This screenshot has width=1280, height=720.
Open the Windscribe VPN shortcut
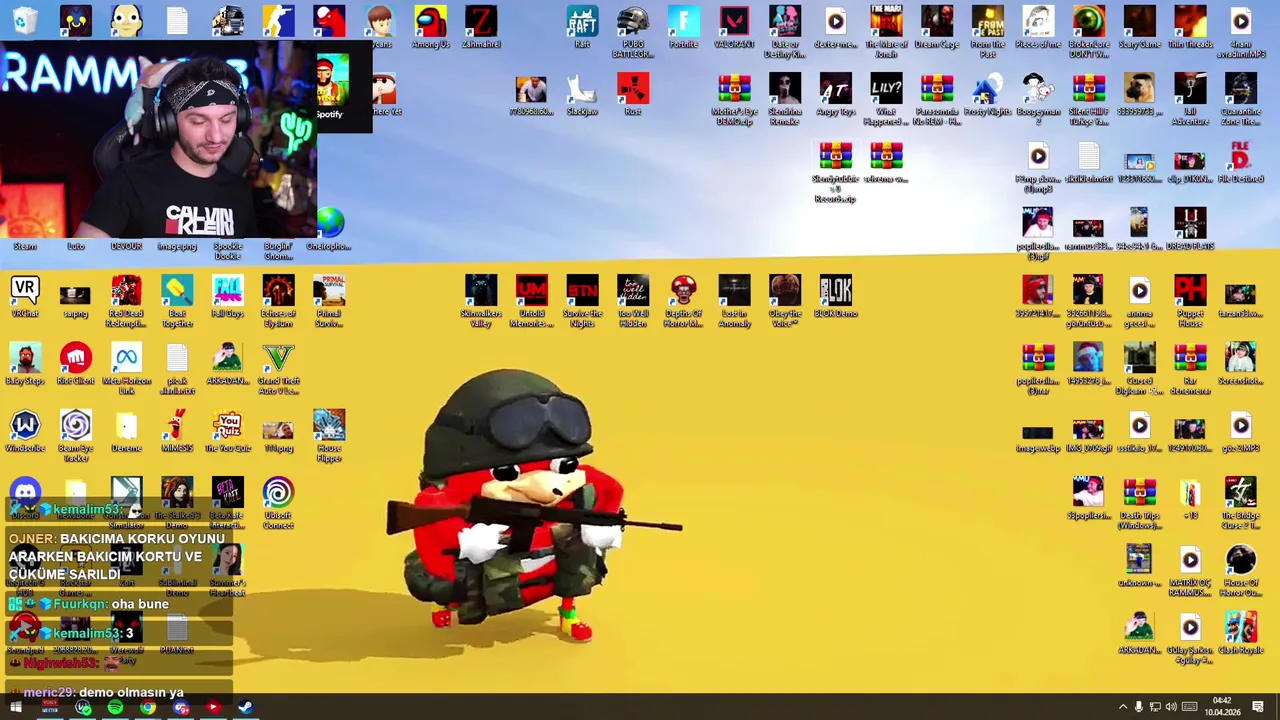coord(25,432)
